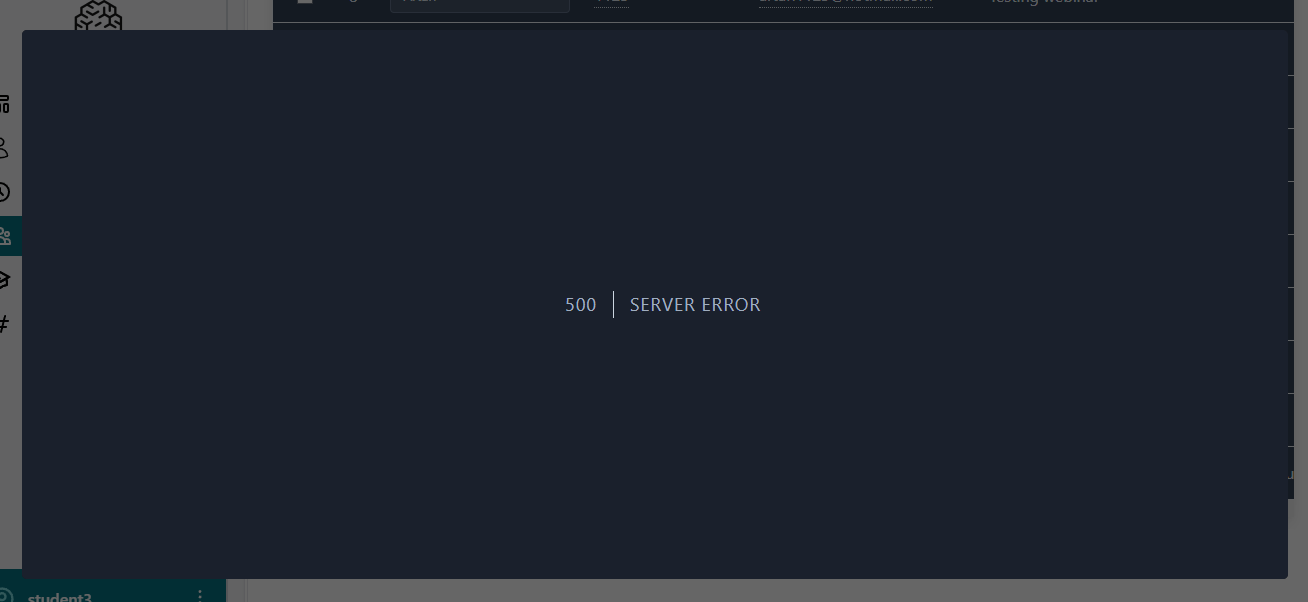
Task: Click the "SERVER ERROR" message text
Action: 695,305
